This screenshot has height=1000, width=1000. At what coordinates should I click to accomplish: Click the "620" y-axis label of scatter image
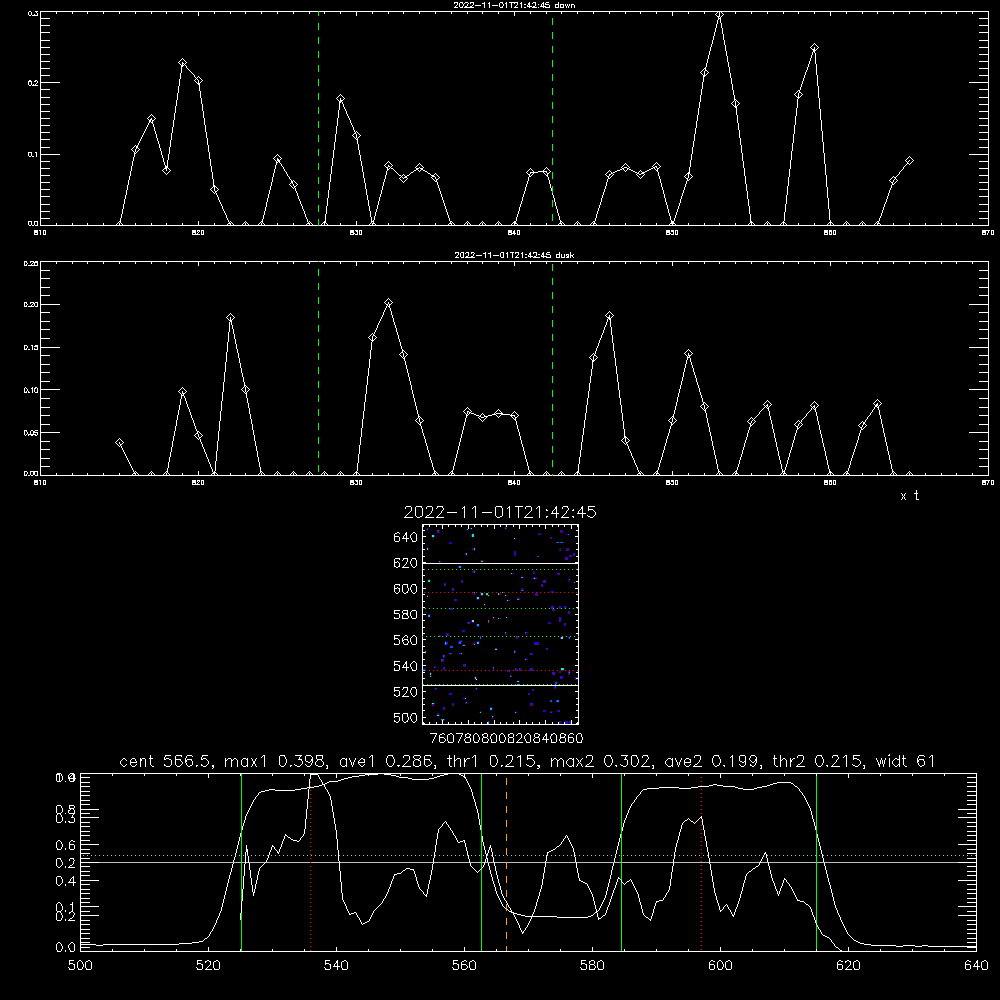click(406, 563)
